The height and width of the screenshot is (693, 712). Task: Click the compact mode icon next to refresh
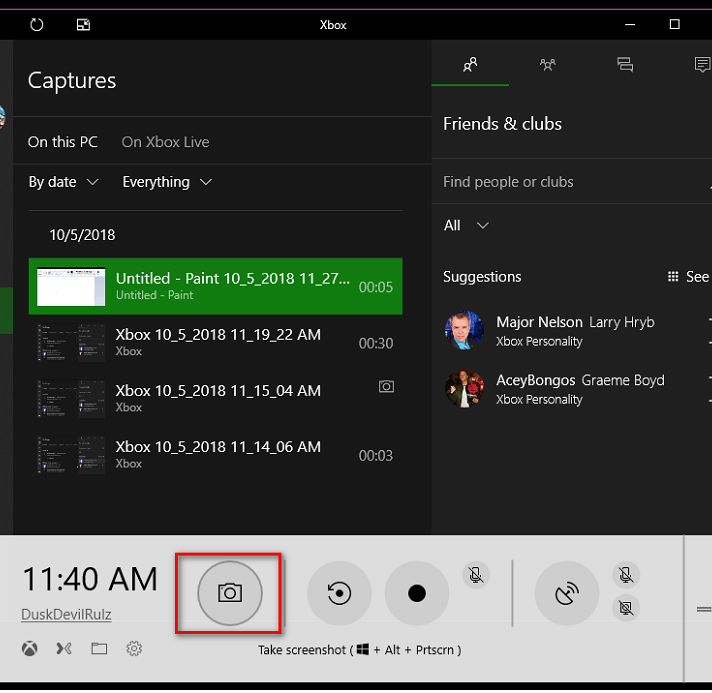tap(83, 25)
